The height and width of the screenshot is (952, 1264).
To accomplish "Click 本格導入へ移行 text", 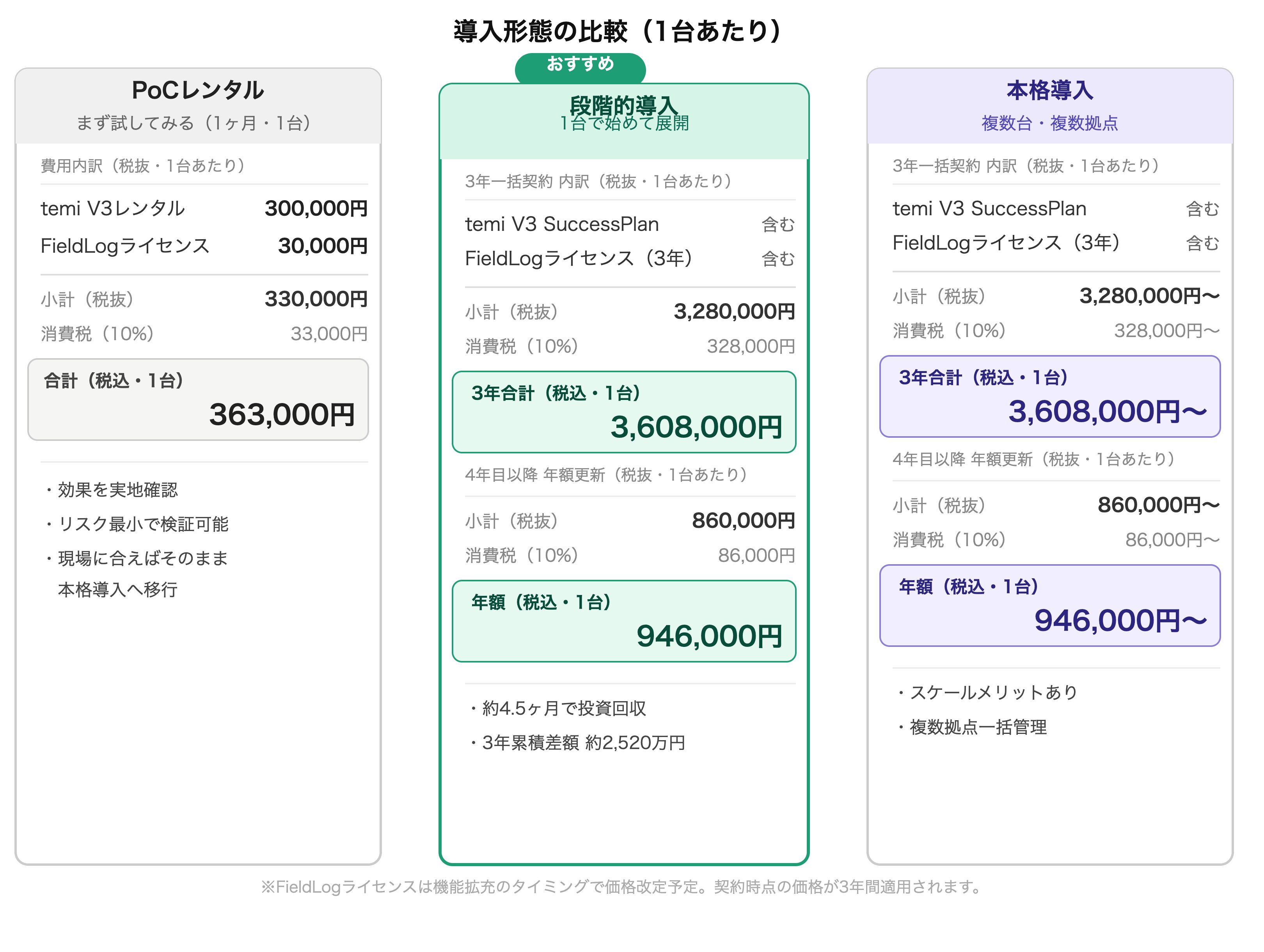I will [x=118, y=590].
